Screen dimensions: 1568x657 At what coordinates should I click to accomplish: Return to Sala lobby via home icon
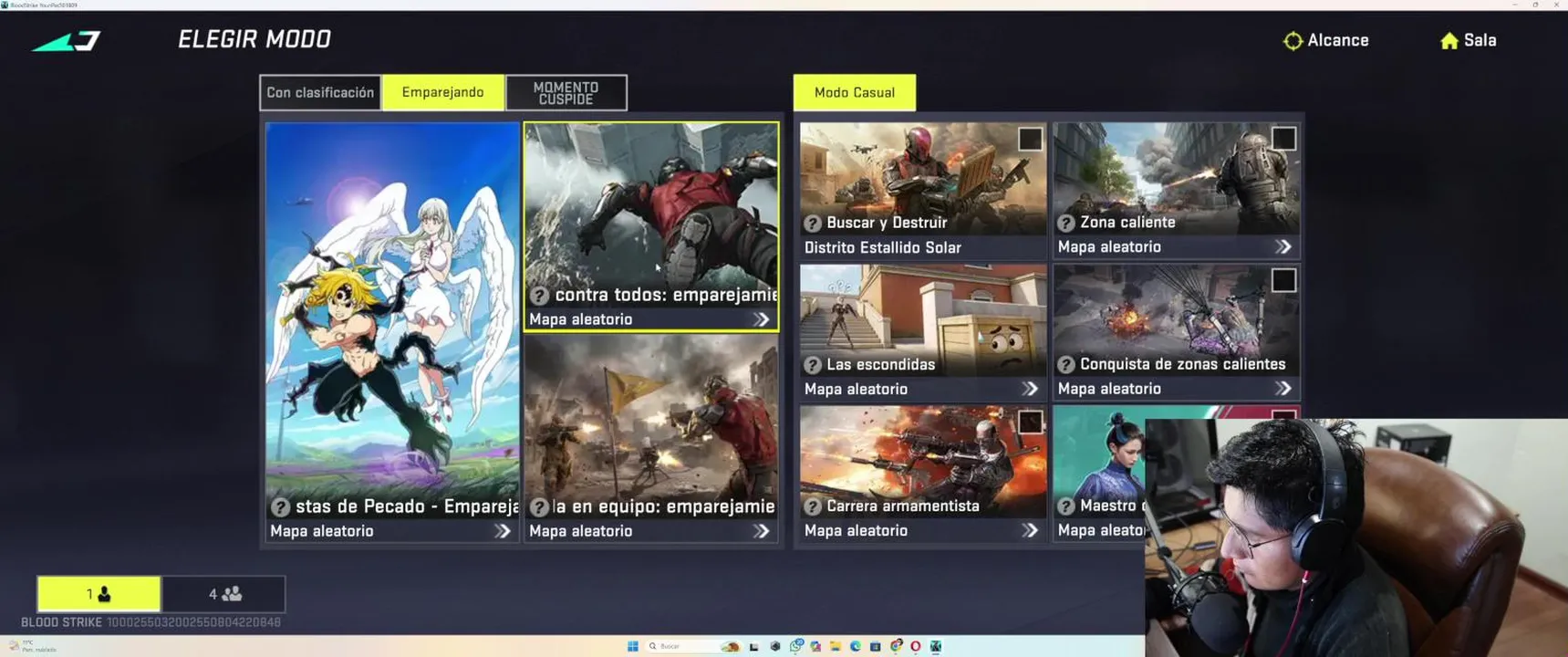(x=1468, y=40)
